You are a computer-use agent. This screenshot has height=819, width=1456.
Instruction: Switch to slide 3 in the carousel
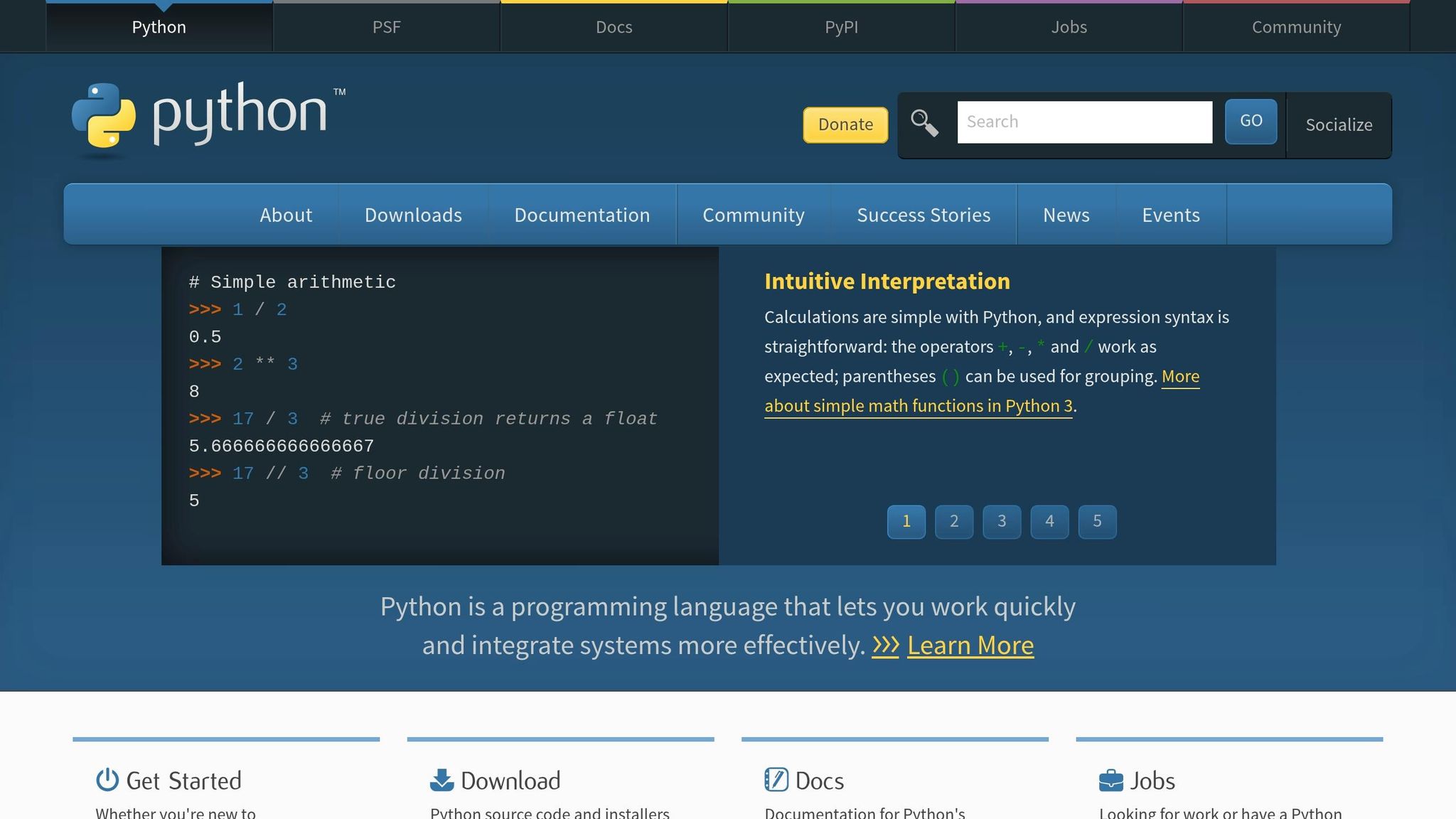(x=1002, y=521)
